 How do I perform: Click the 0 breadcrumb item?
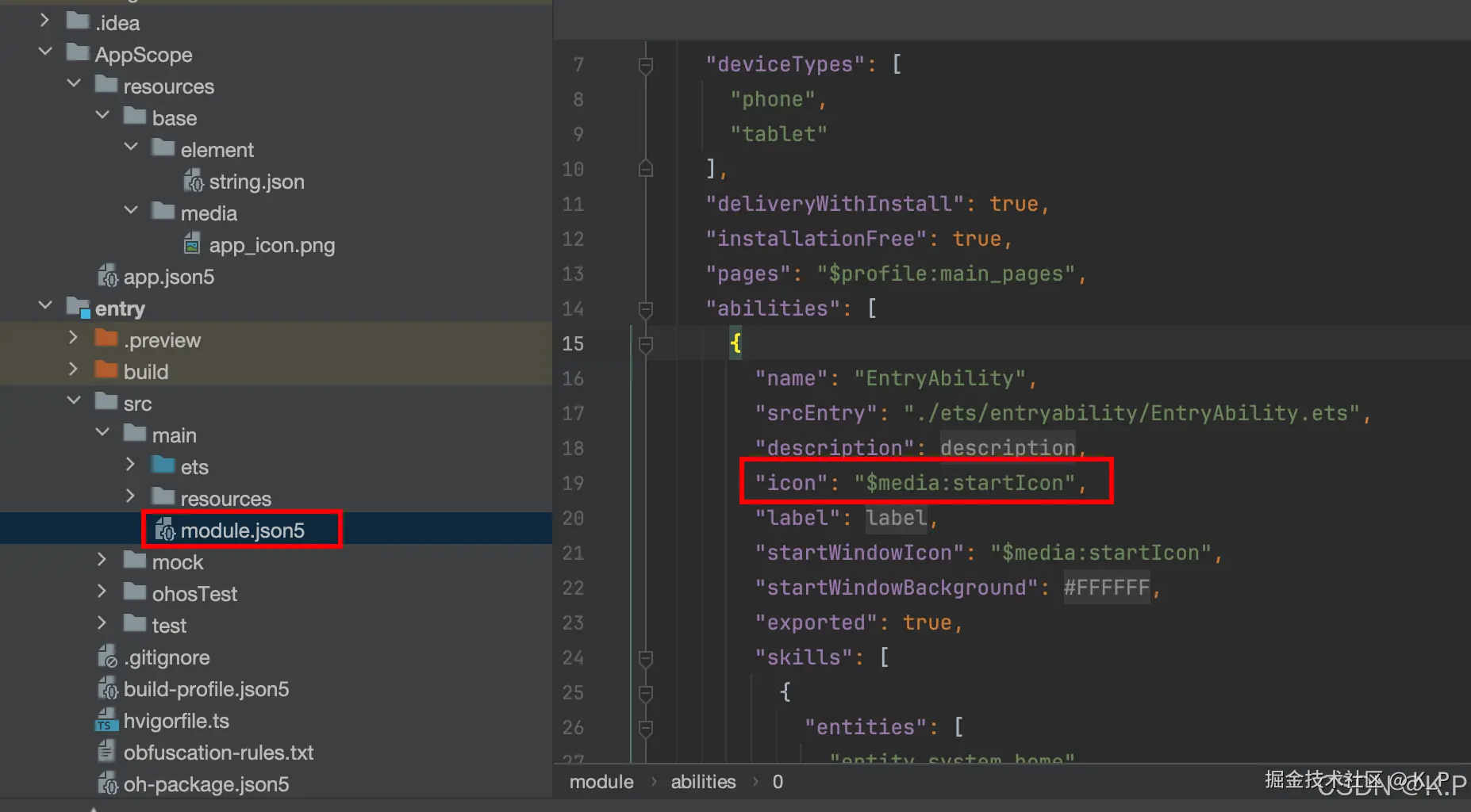point(778,782)
